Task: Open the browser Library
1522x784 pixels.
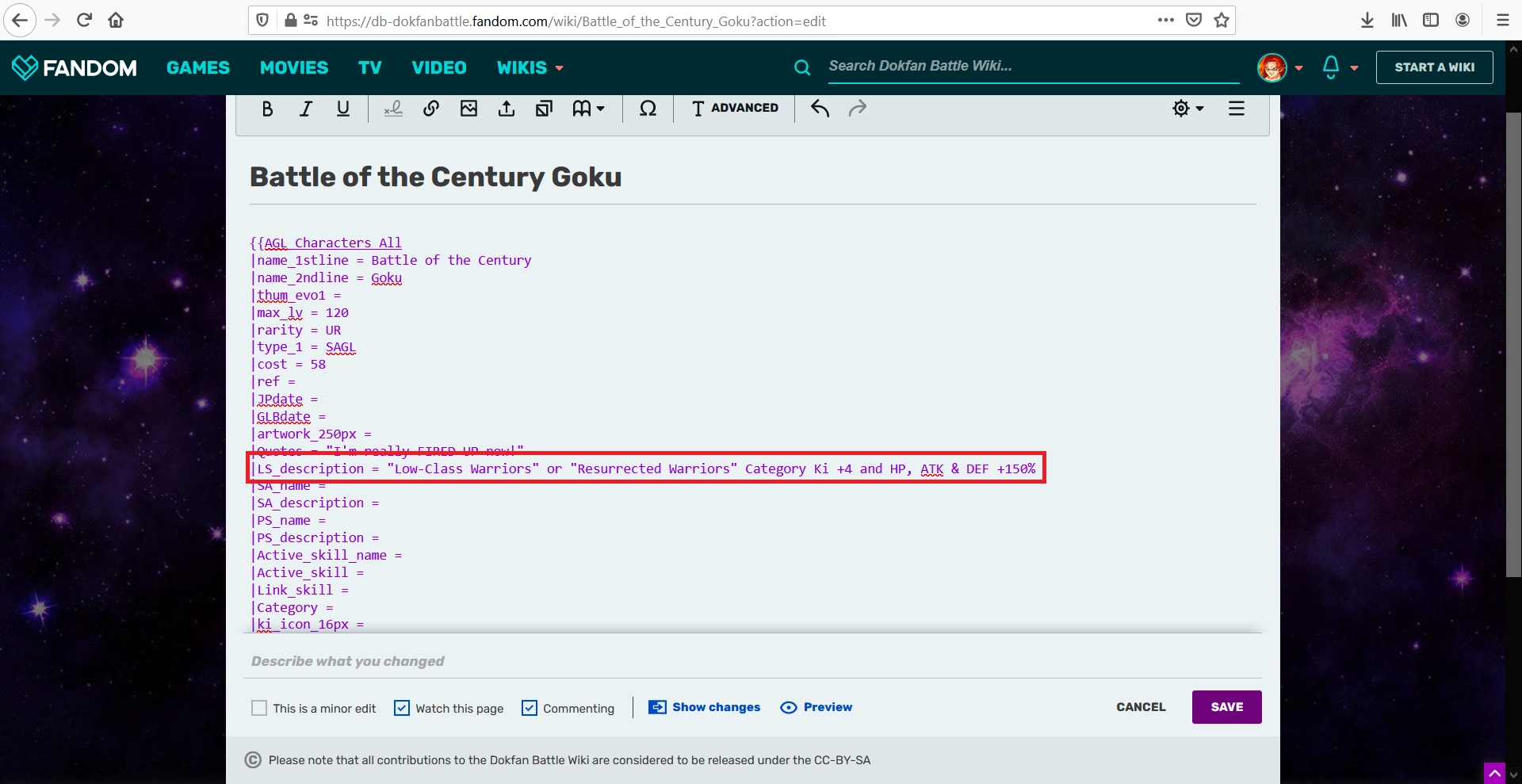Action: 1399,21
